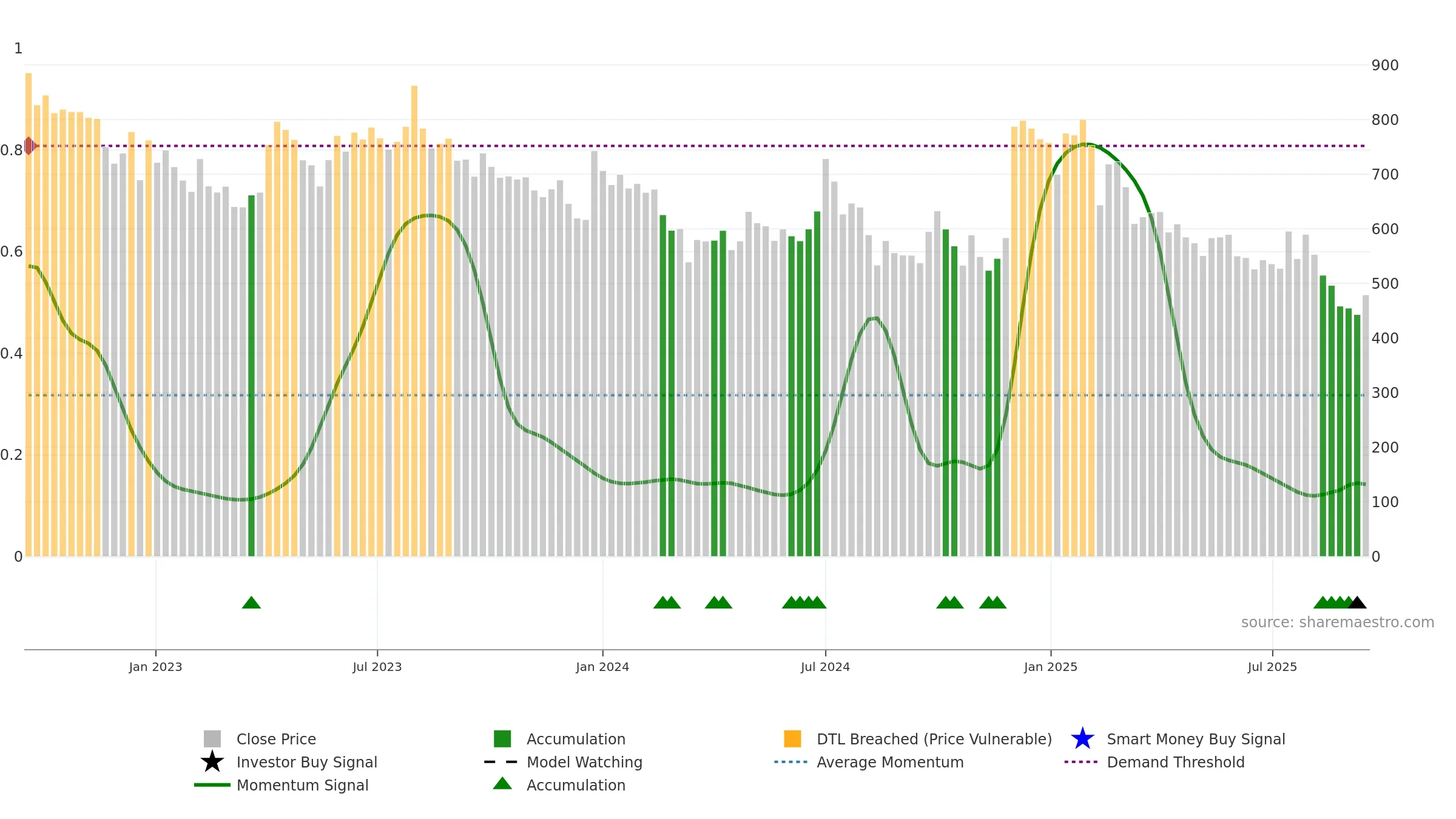Click the Jan 2024 axis label
The height and width of the screenshot is (819, 1456).
point(602,667)
